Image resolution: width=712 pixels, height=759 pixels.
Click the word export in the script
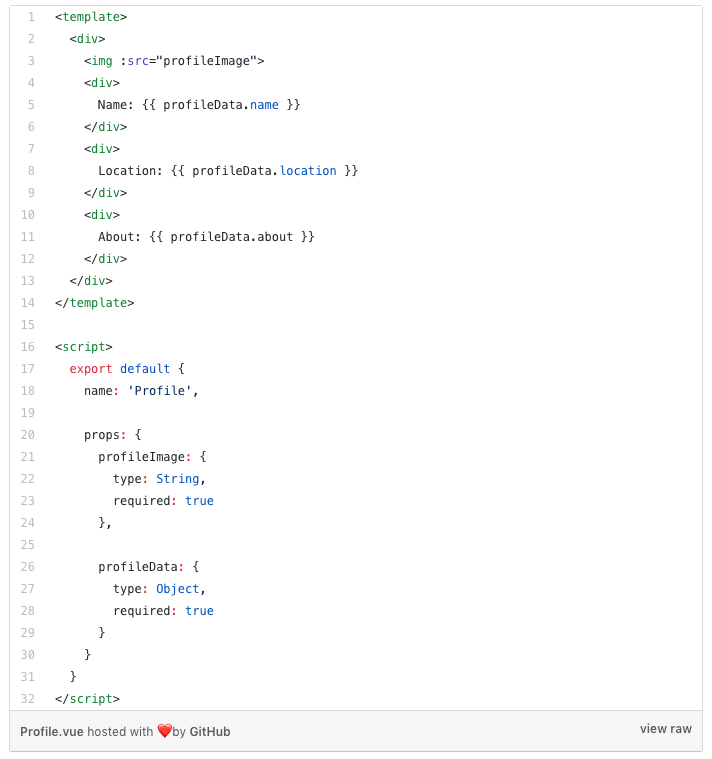click(x=91, y=369)
